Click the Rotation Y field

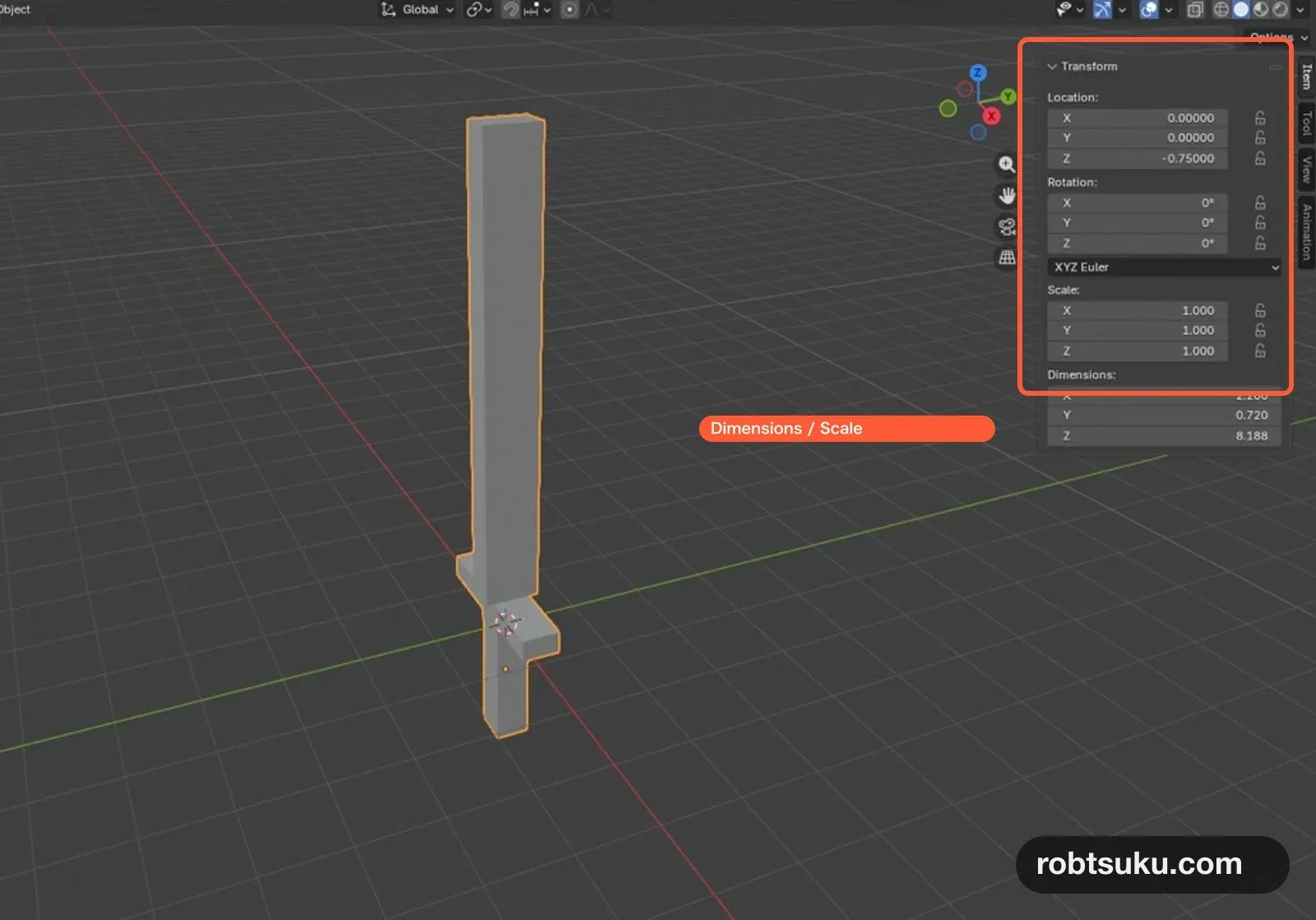coord(1138,223)
